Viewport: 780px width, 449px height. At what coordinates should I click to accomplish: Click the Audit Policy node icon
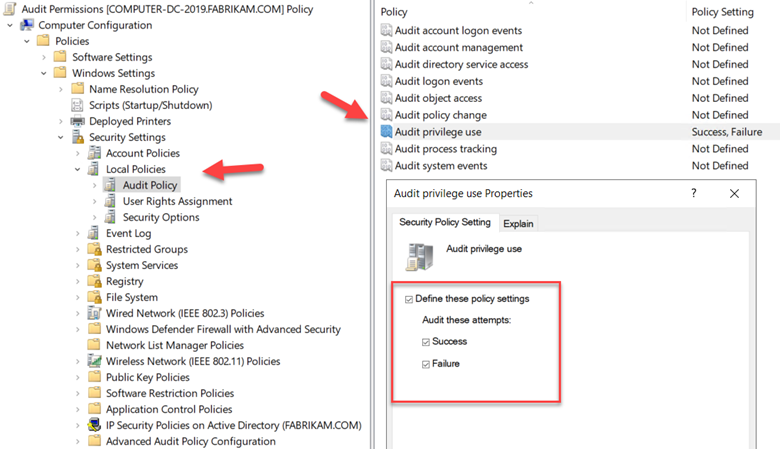click(110, 185)
